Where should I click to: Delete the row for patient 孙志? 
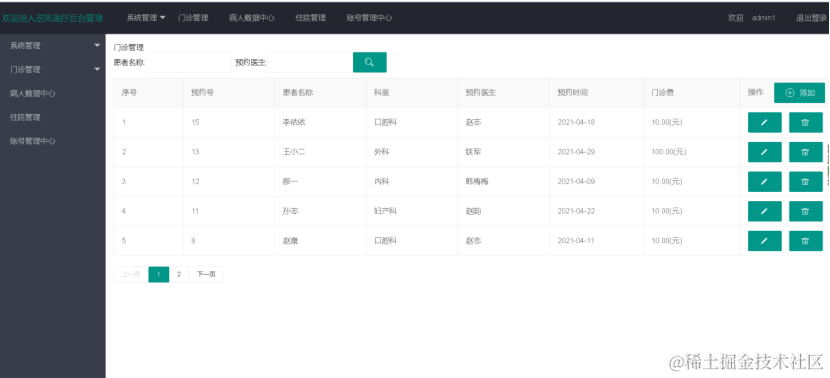pos(806,211)
